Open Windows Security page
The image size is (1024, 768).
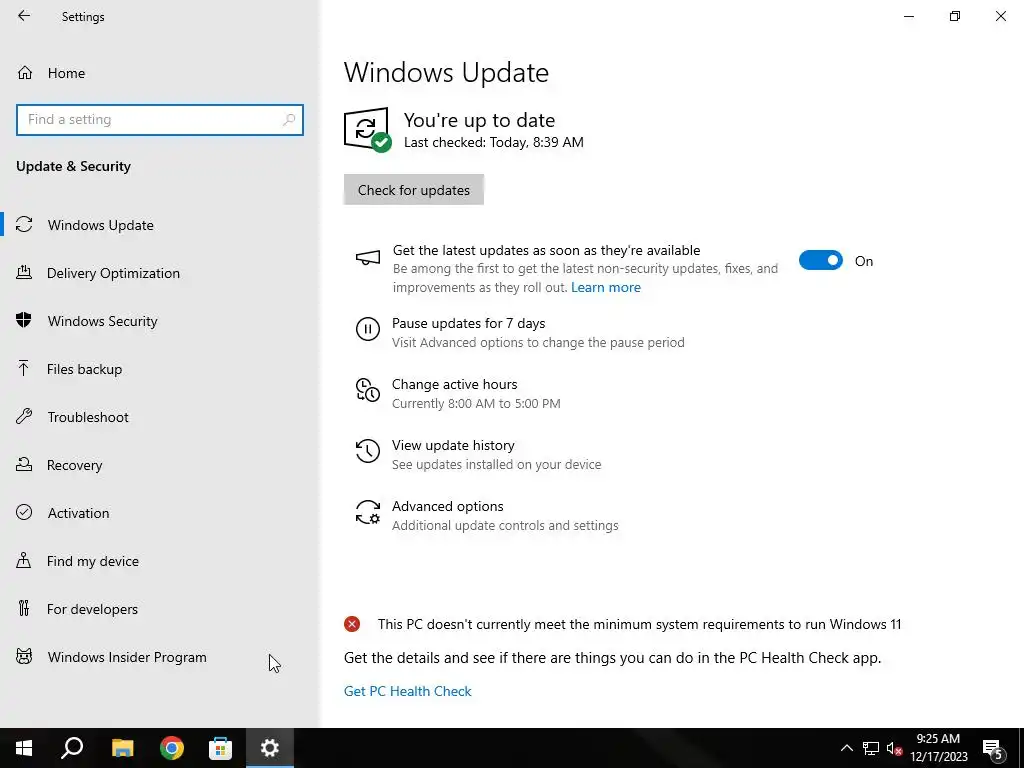coord(103,321)
